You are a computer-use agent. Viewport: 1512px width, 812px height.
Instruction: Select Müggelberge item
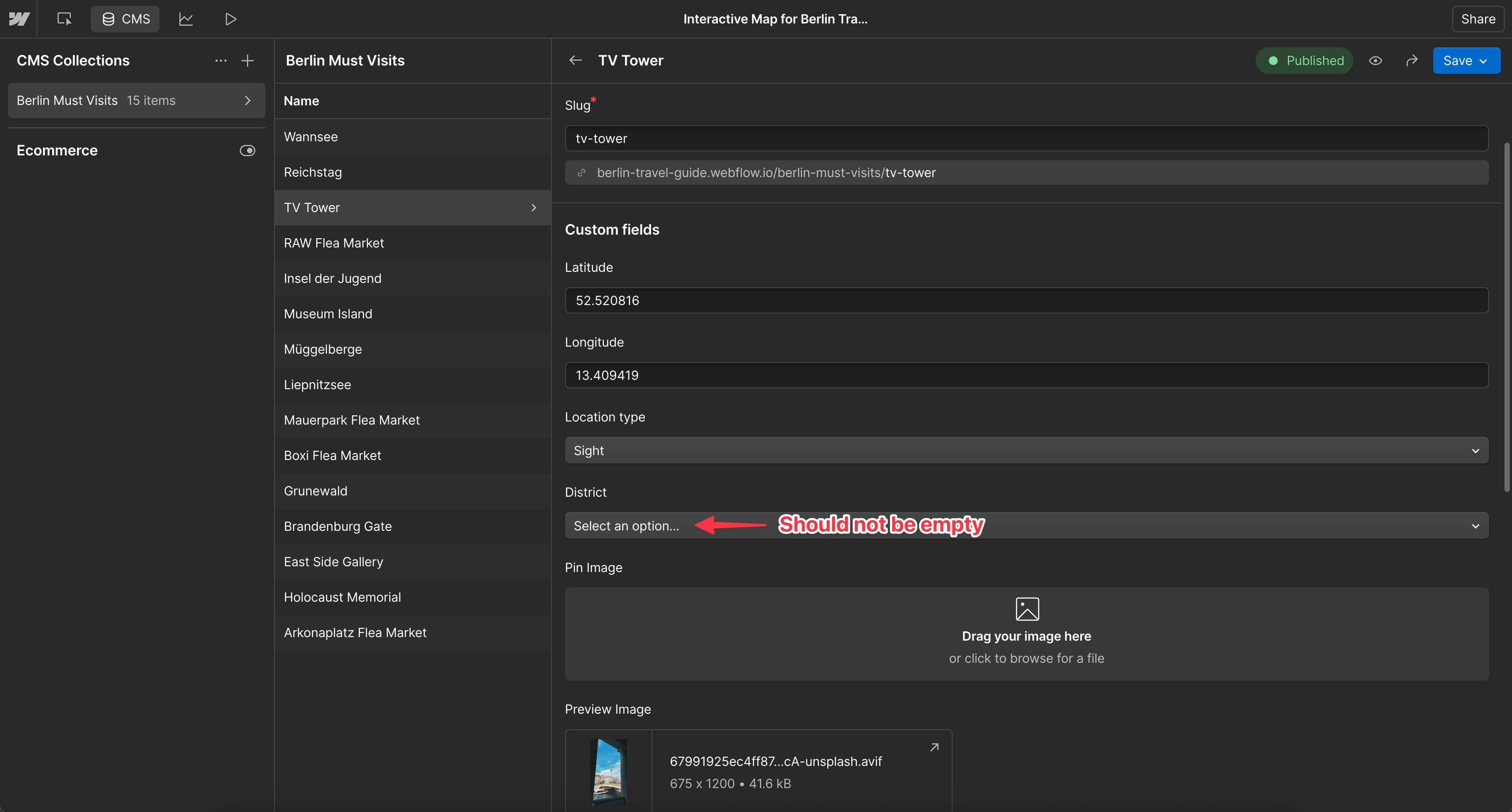(413, 349)
